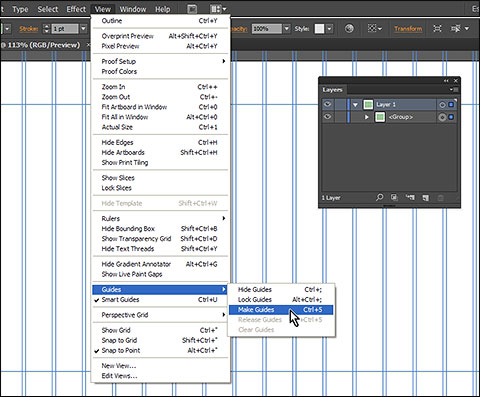Click the Stroke link label

28,29
